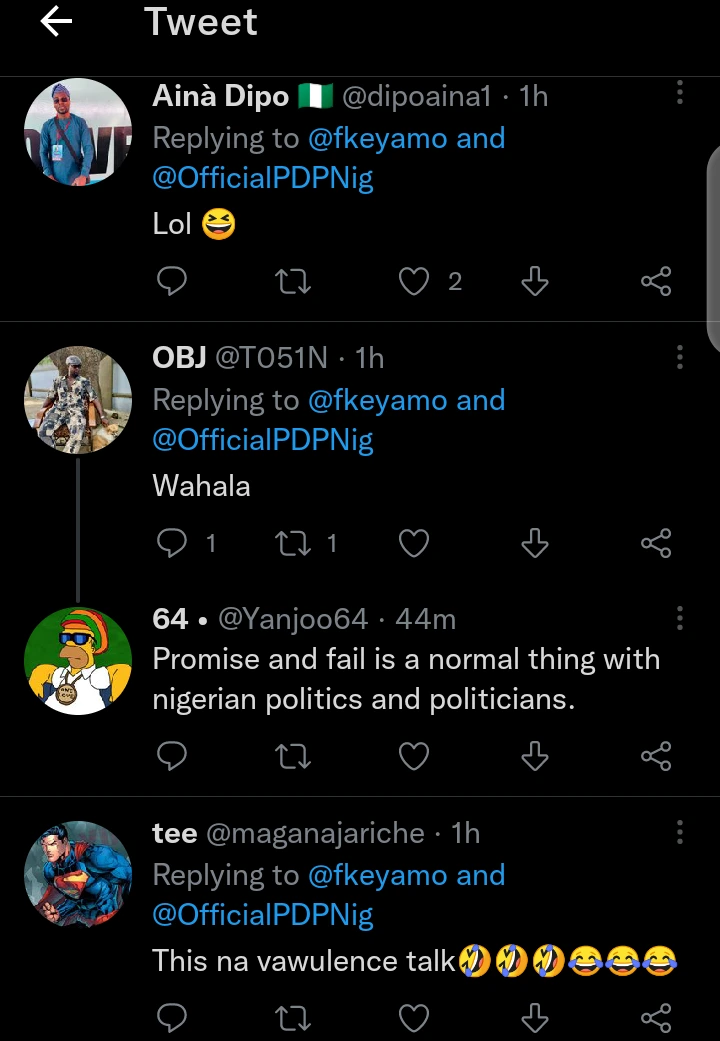Reply to Ainà Dipo's "Lol" tweet
The height and width of the screenshot is (1041, 720).
click(172, 282)
